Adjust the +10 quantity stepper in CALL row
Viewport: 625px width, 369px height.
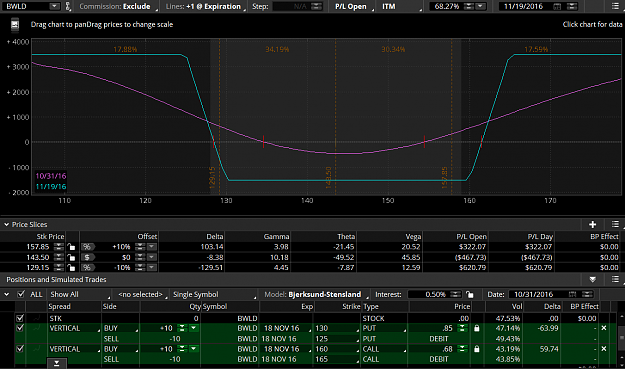(182, 349)
